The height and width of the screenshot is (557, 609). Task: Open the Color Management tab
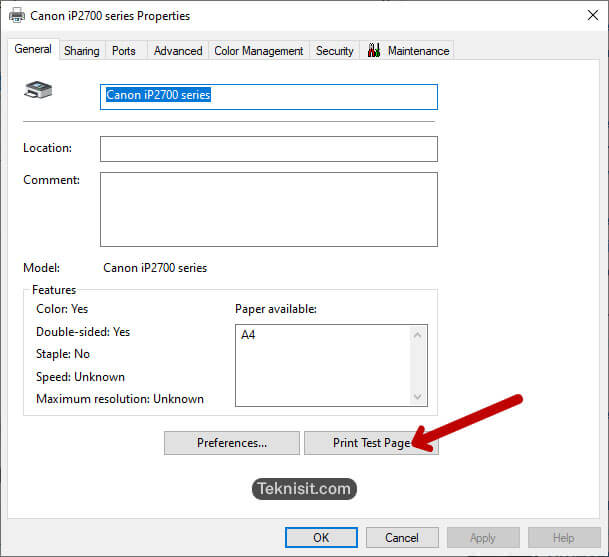(x=259, y=51)
